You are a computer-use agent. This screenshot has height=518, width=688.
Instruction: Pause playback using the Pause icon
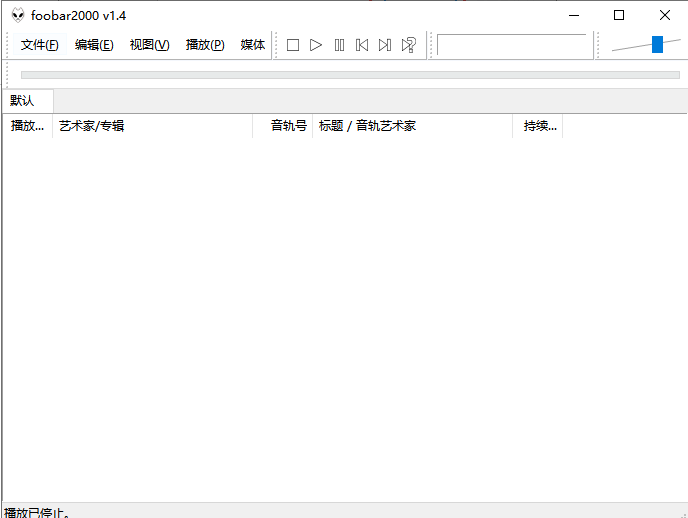[x=339, y=45]
